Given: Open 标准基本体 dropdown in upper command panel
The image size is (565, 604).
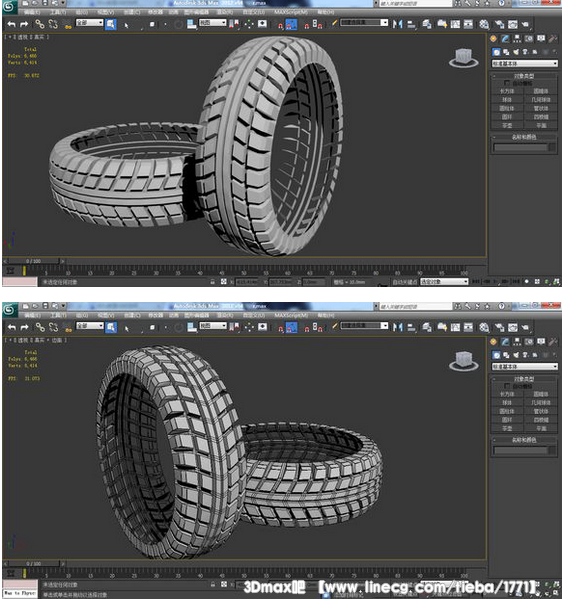Looking at the screenshot, I should point(525,63).
